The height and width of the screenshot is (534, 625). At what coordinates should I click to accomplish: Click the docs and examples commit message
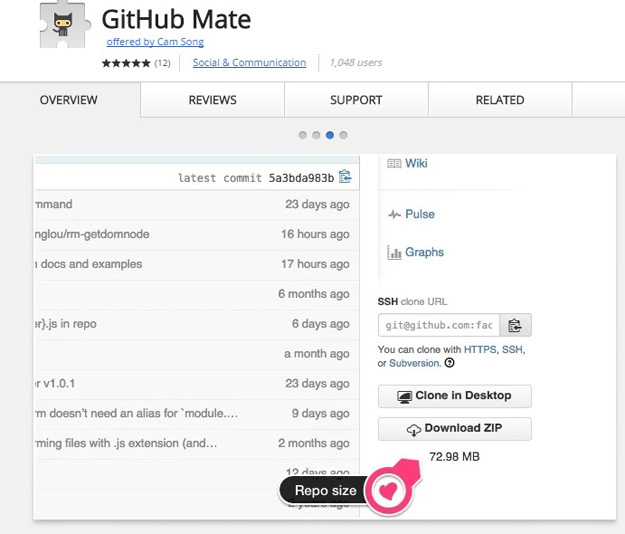point(88,264)
